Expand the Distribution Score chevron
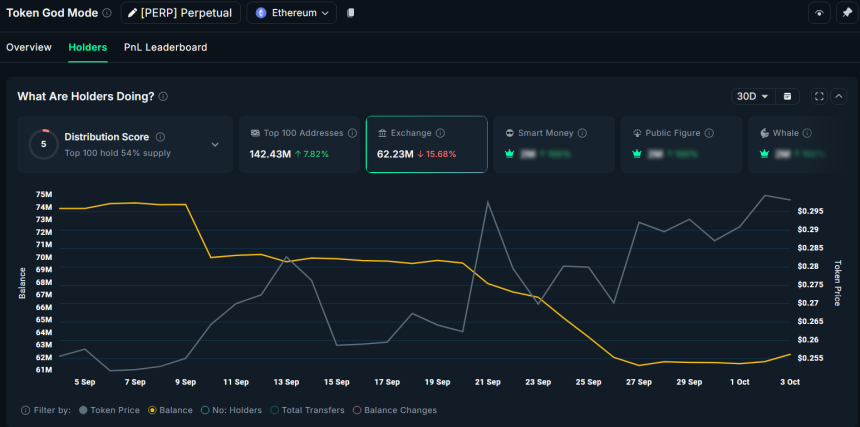The width and height of the screenshot is (860, 427). [215, 144]
